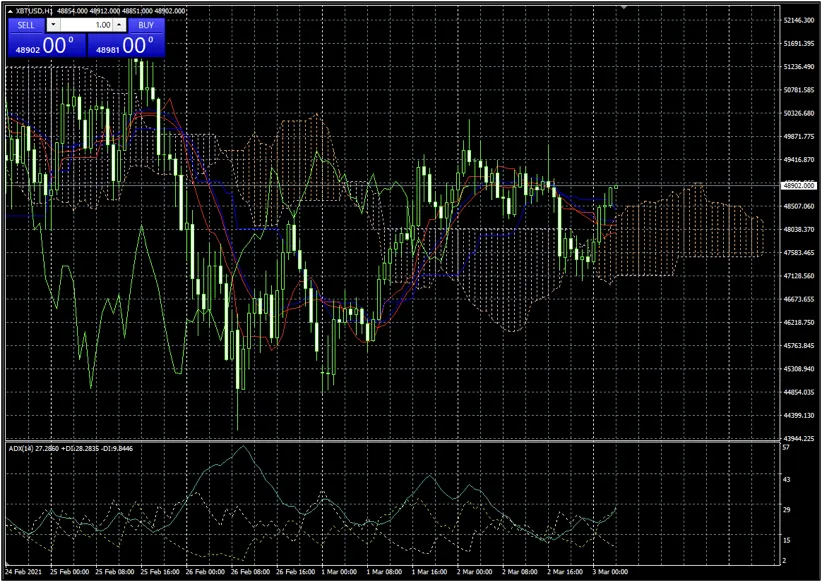Screen dimensions: 822x582
Task: Click price level 47128.560 on axis
Action: [799, 276]
